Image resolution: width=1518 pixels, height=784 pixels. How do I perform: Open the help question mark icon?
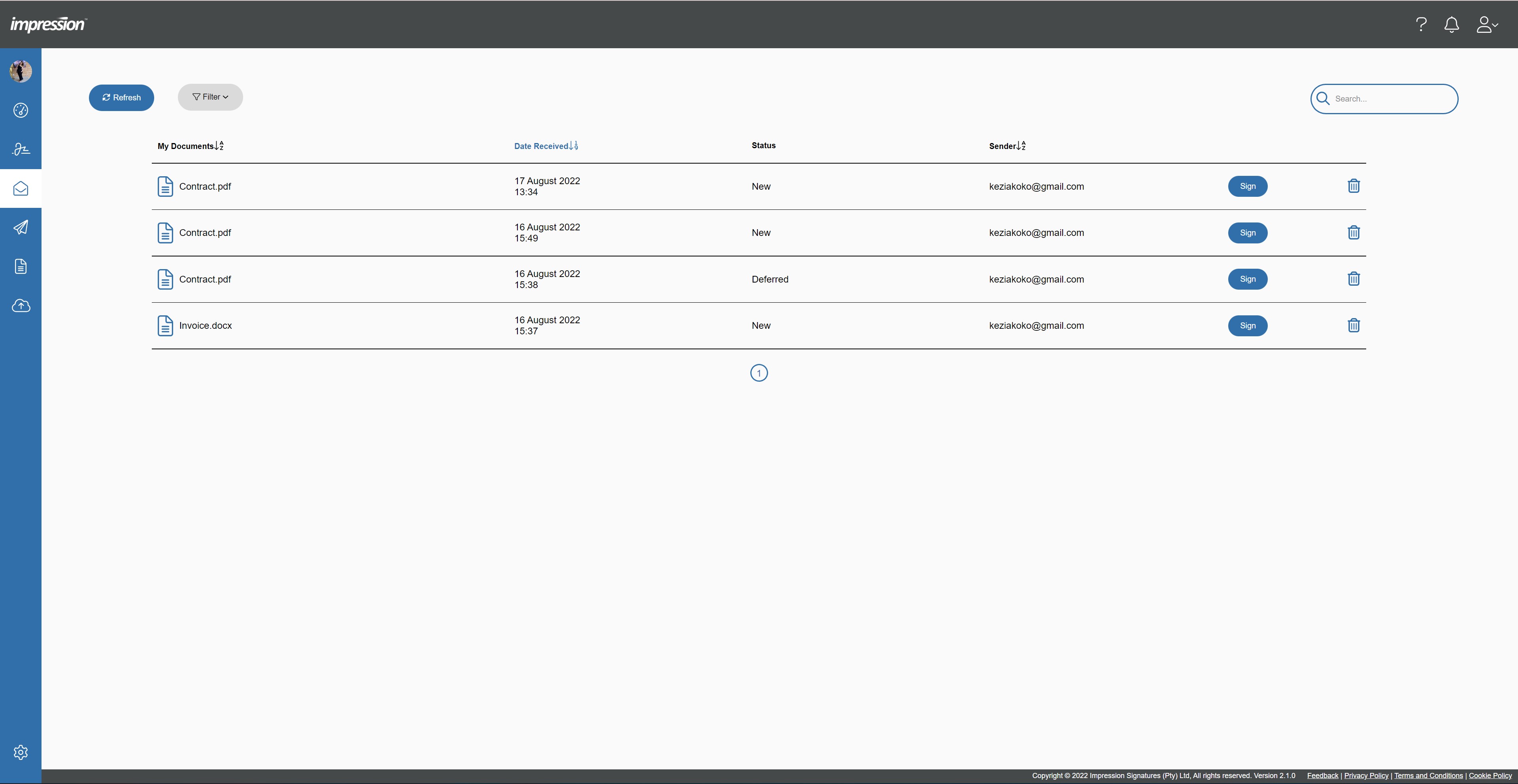[1421, 25]
